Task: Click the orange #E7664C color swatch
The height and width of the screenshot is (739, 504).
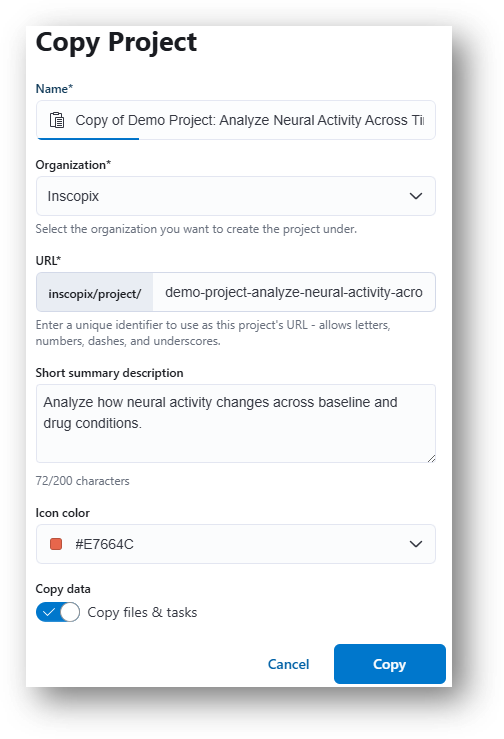Action: click(56, 544)
